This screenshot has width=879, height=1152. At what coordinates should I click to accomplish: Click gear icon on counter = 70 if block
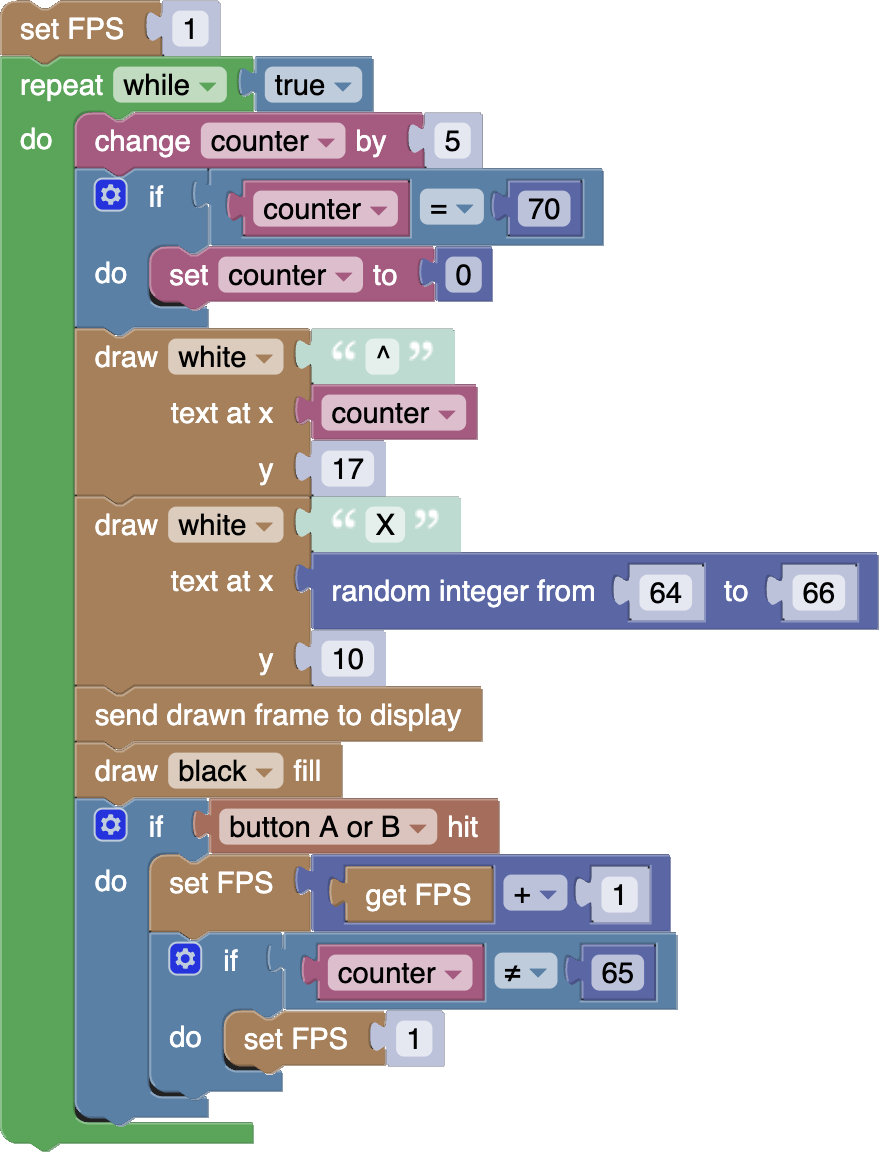pyautogui.click(x=110, y=196)
